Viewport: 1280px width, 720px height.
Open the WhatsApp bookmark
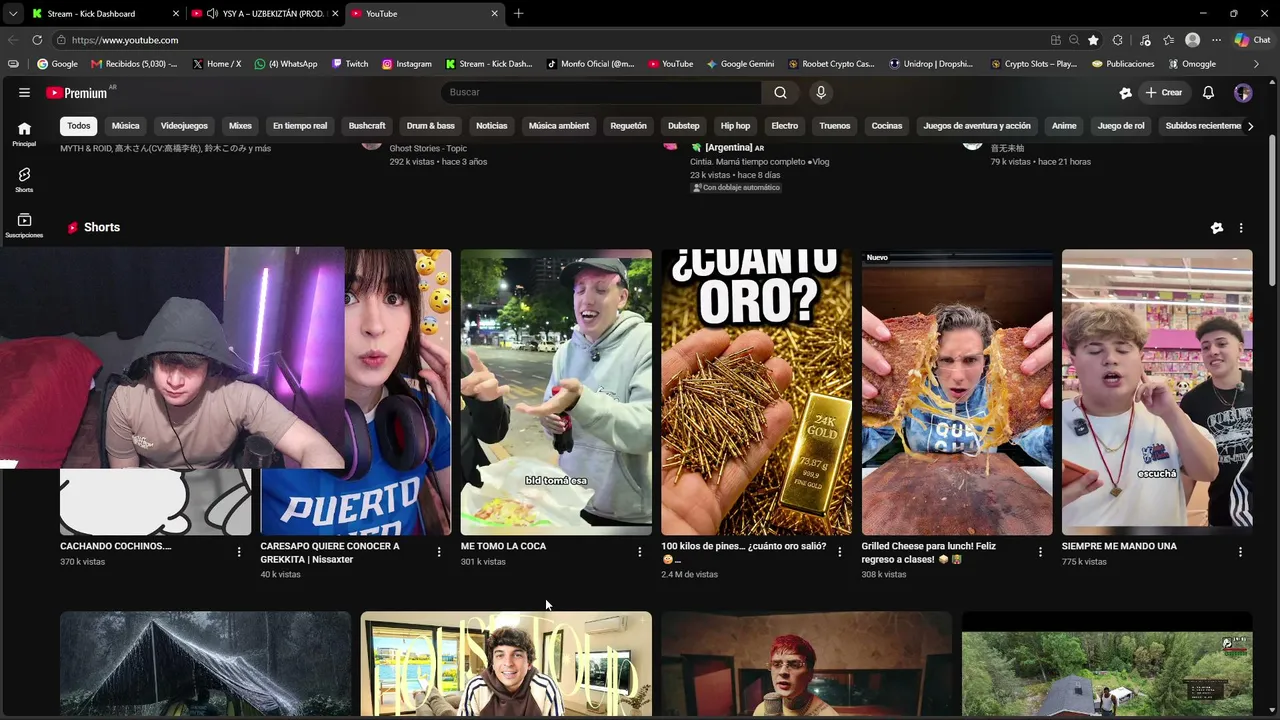(286, 64)
